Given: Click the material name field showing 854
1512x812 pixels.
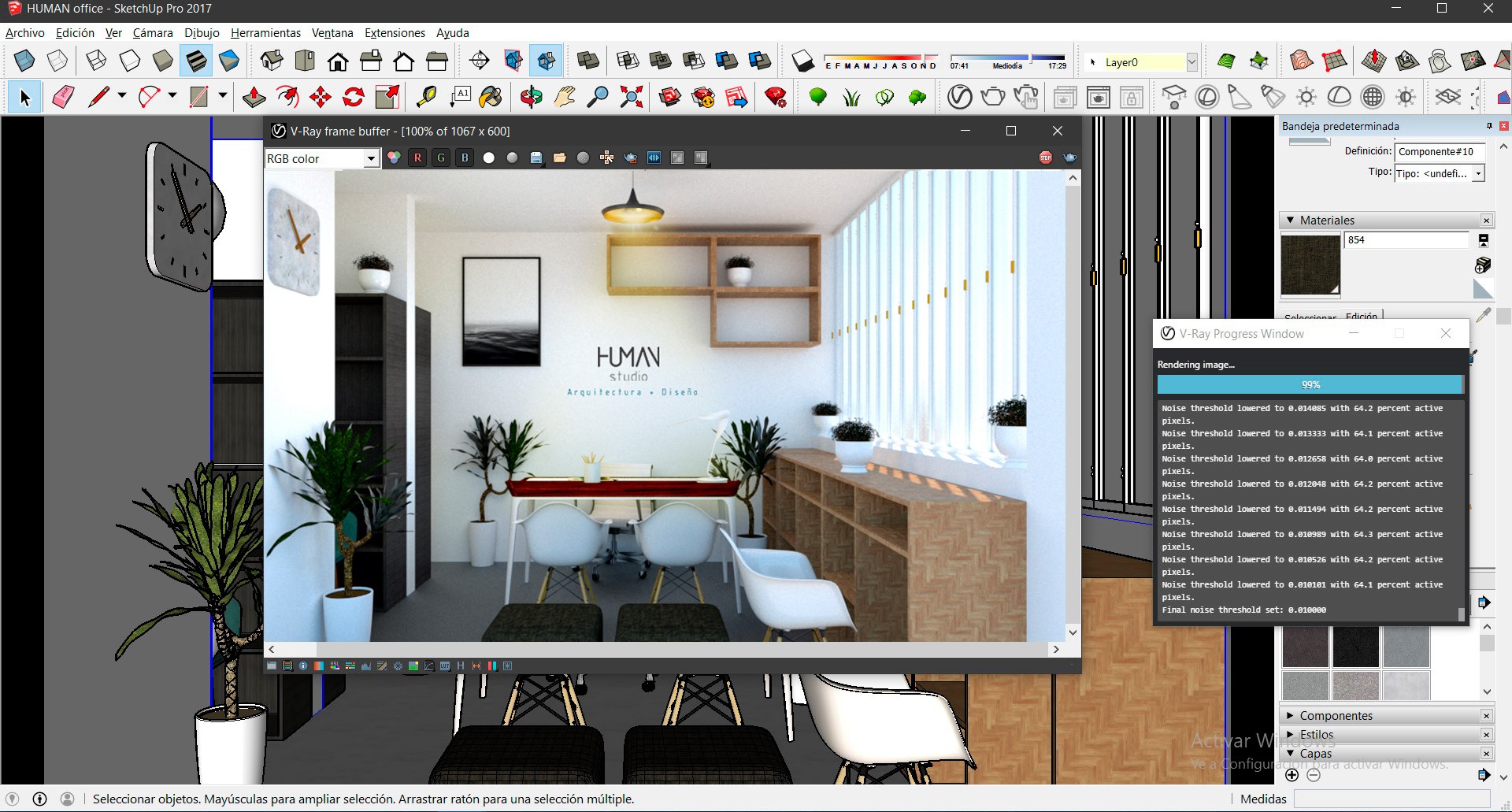Looking at the screenshot, I should (x=1406, y=240).
